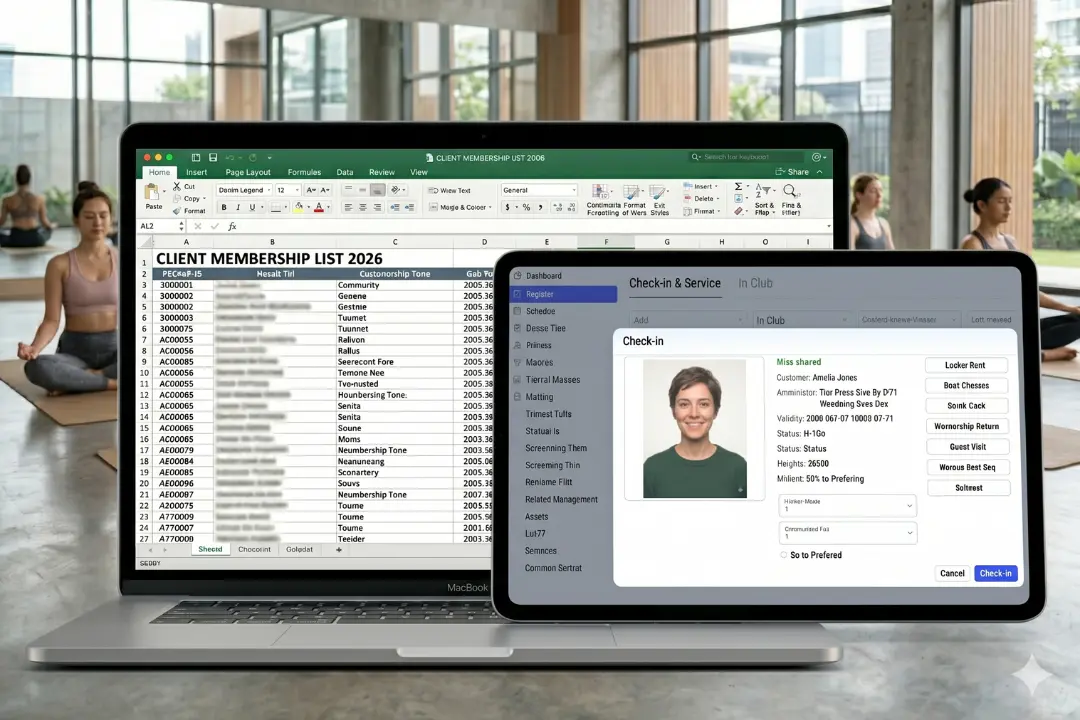Click the Insert cells icon
The width and height of the screenshot is (1080, 720).
(687, 186)
